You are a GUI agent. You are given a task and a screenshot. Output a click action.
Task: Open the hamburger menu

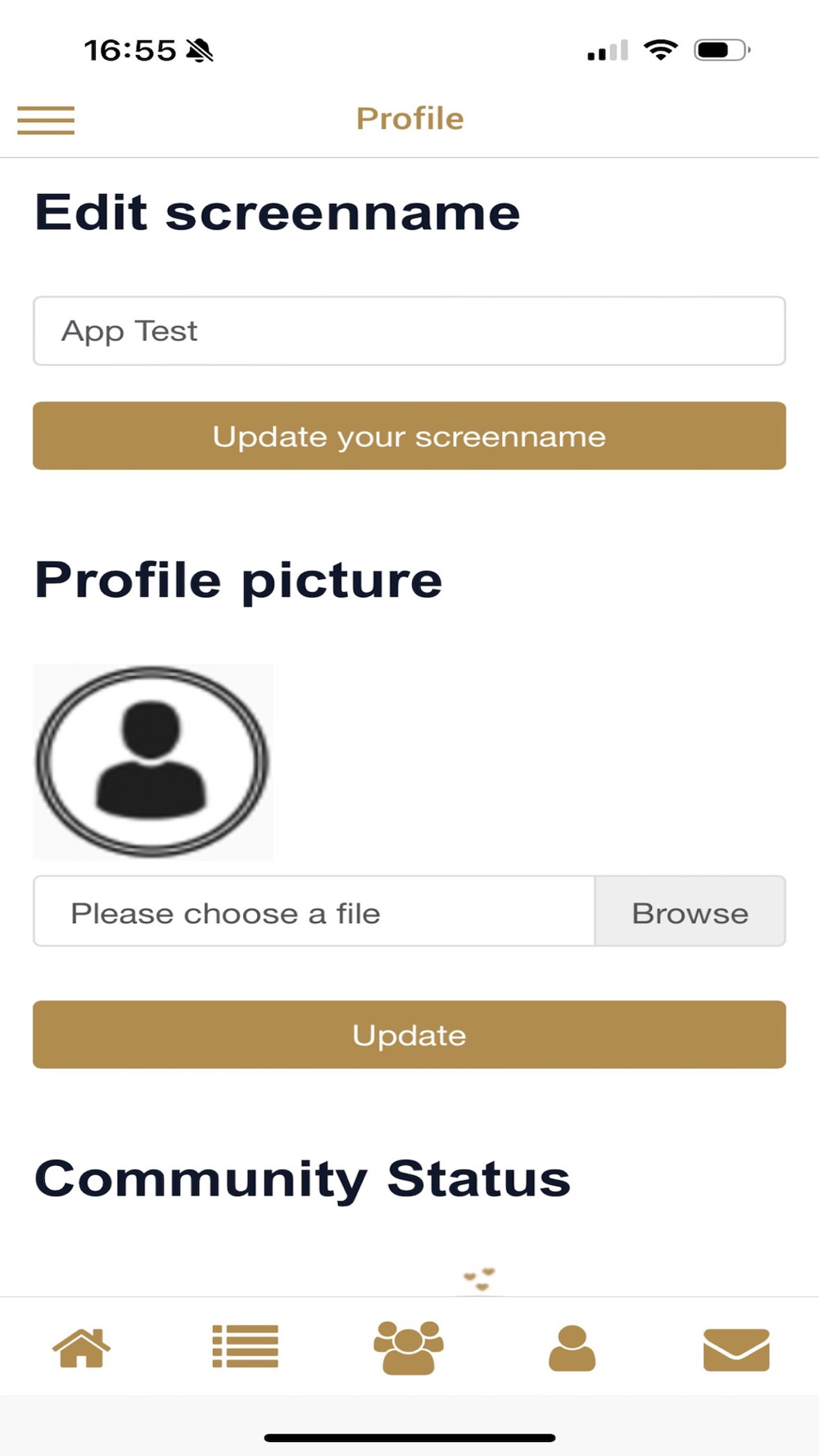(x=46, y=120)
